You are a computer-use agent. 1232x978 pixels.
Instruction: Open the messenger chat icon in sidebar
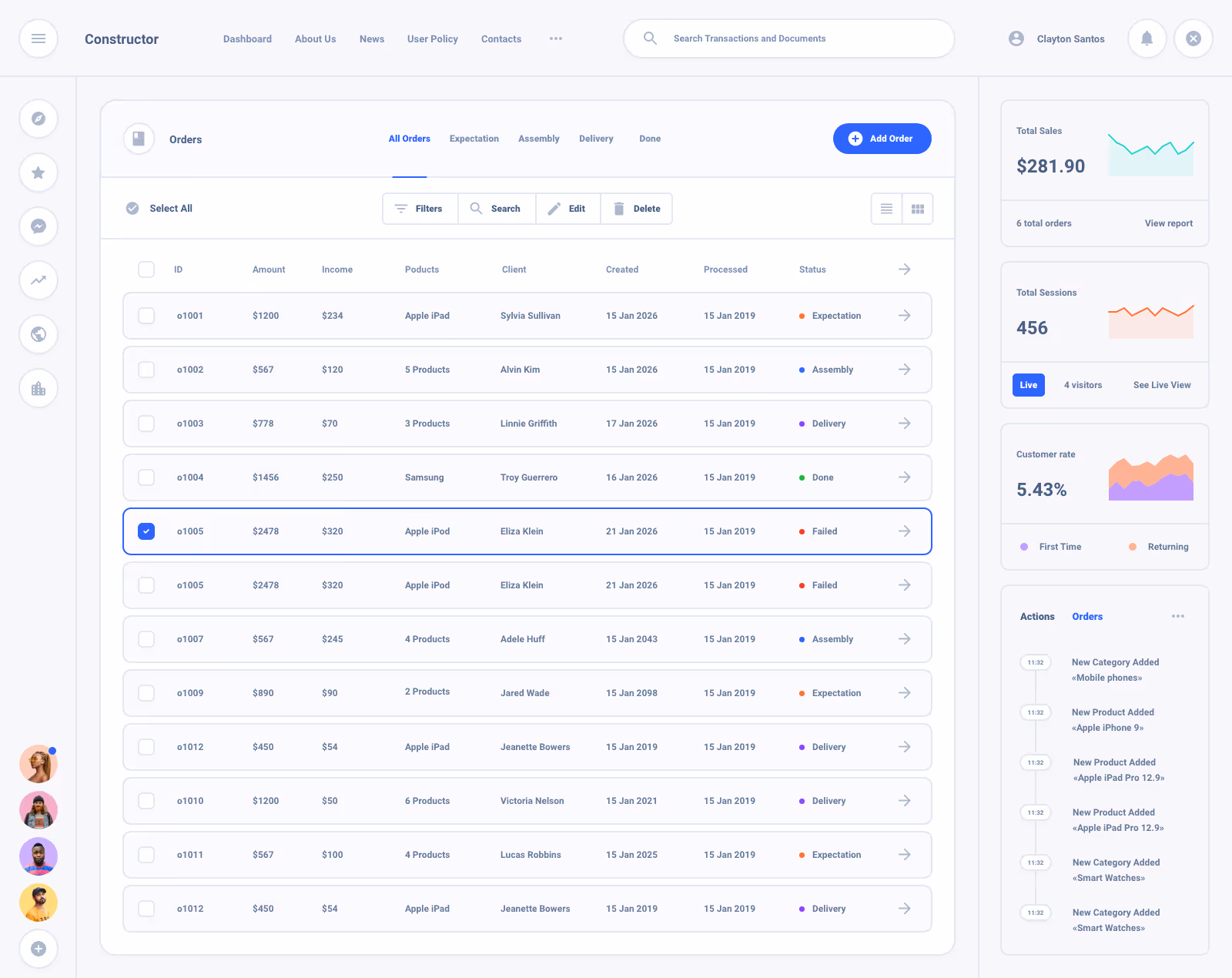point(38,226)
